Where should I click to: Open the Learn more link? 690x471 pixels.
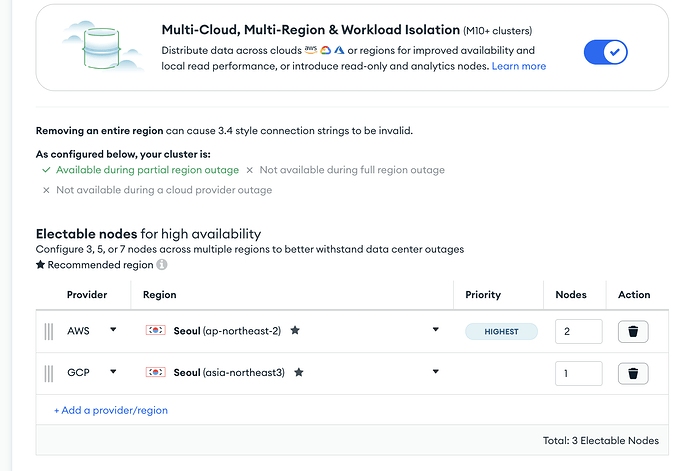point(518,66)
